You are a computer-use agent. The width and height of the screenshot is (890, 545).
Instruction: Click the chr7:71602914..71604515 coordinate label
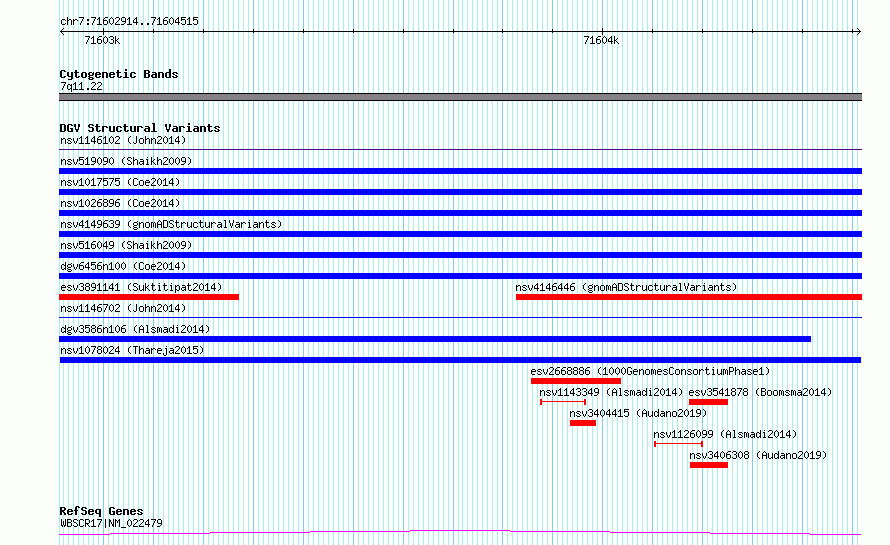click(129, 22)
